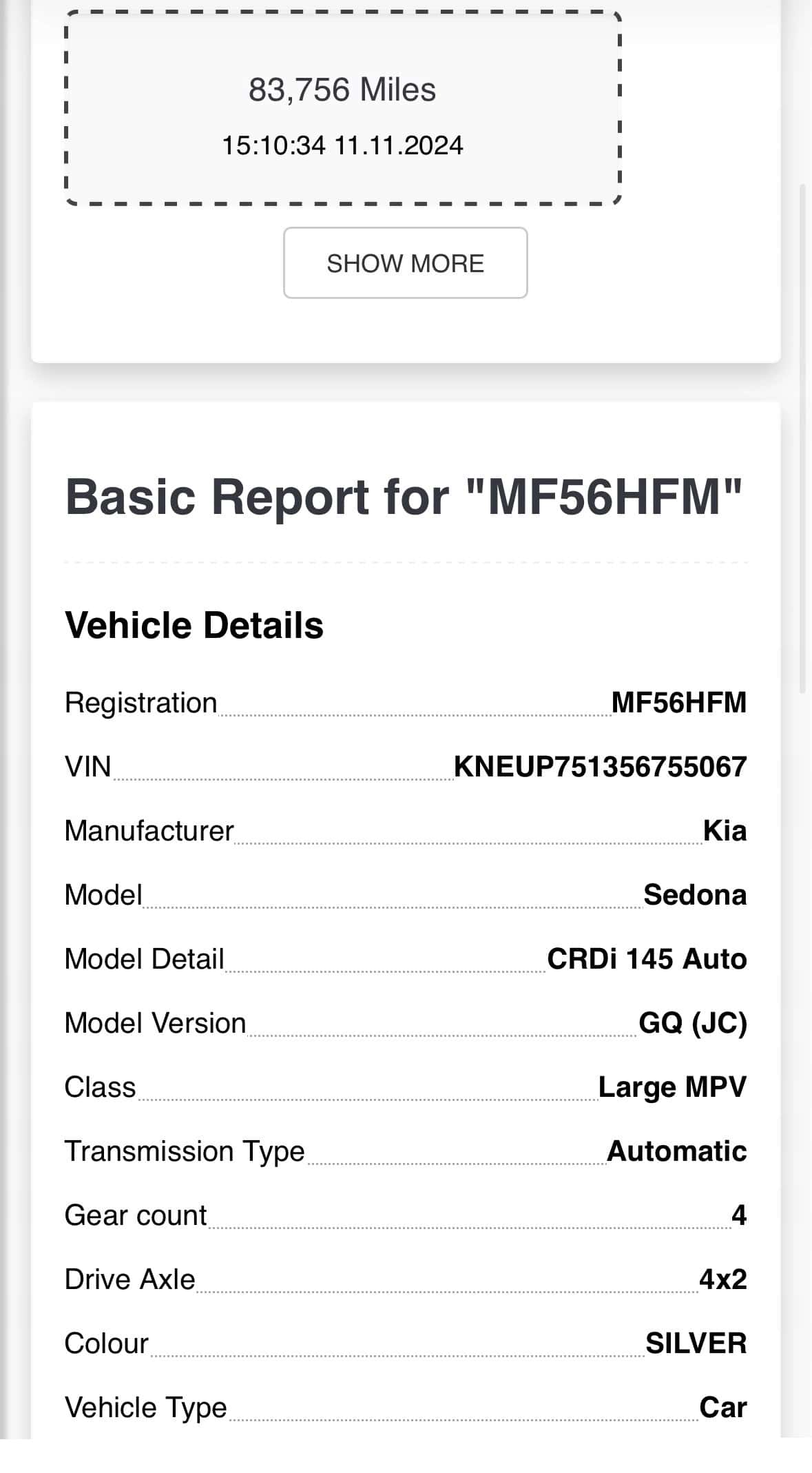812x1473 pixels.
Task: Select the Automatic transmission type value
Action: 677,1151
